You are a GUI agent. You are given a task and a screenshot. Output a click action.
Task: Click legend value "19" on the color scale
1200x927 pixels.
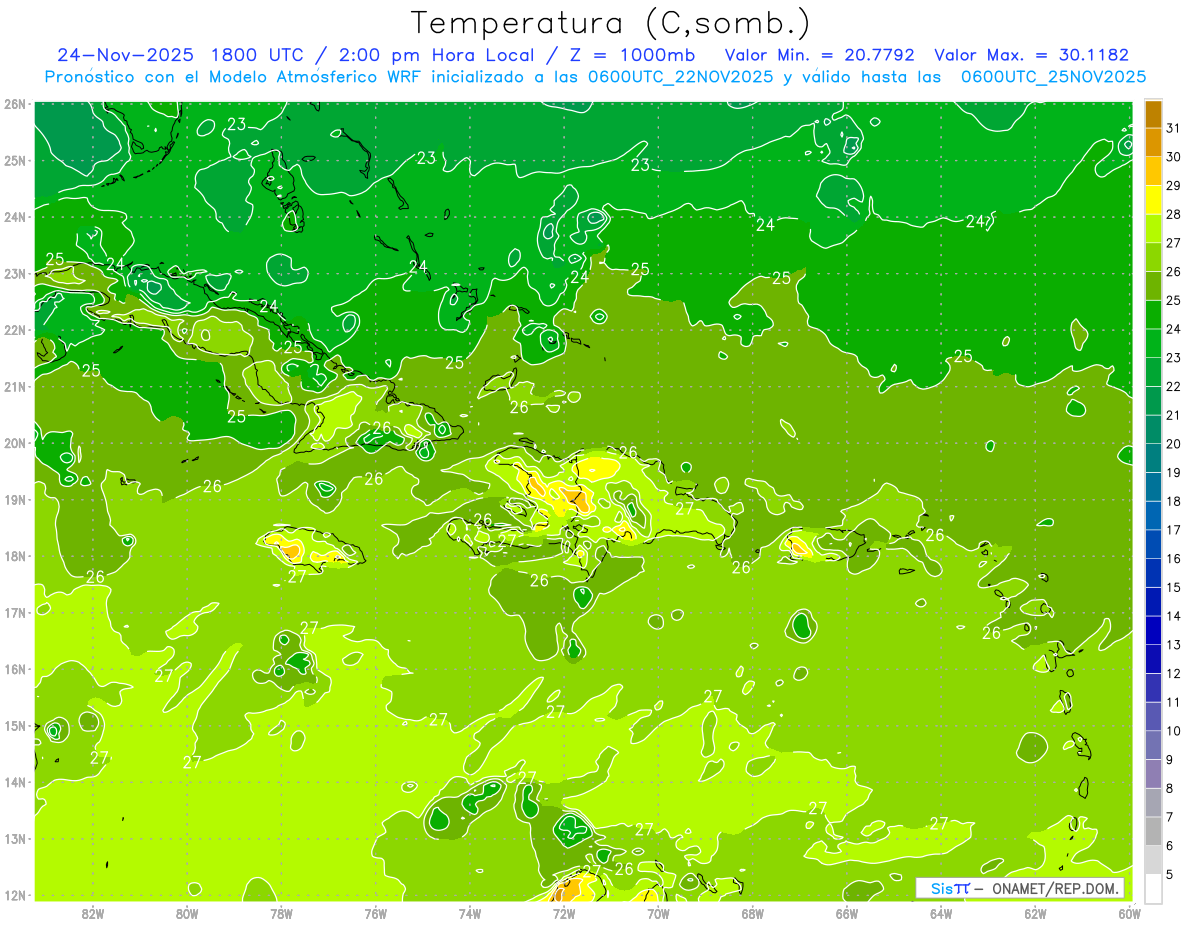1174,472
